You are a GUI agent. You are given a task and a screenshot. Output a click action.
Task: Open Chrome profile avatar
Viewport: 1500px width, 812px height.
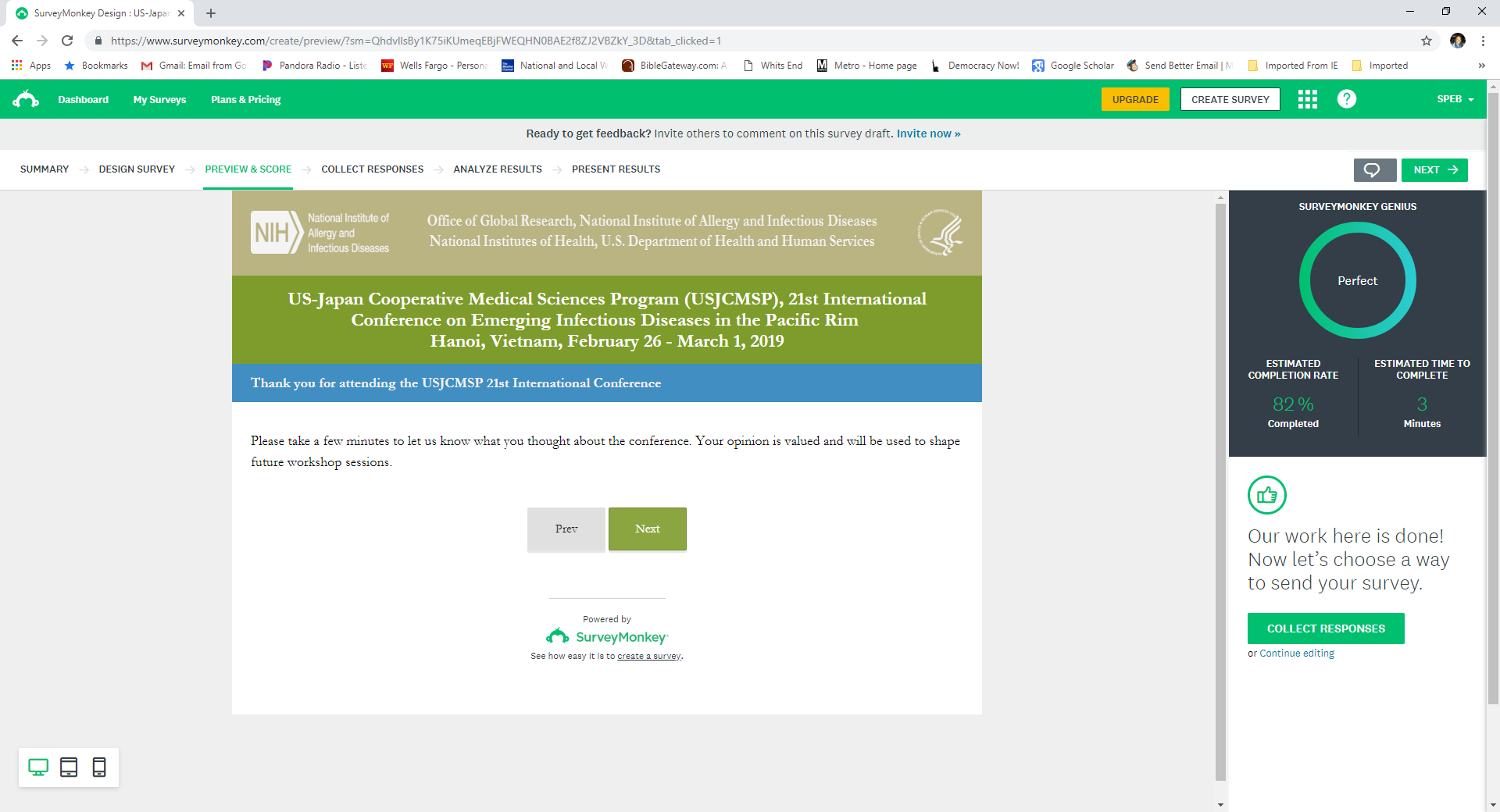[x=1457, y=41]
